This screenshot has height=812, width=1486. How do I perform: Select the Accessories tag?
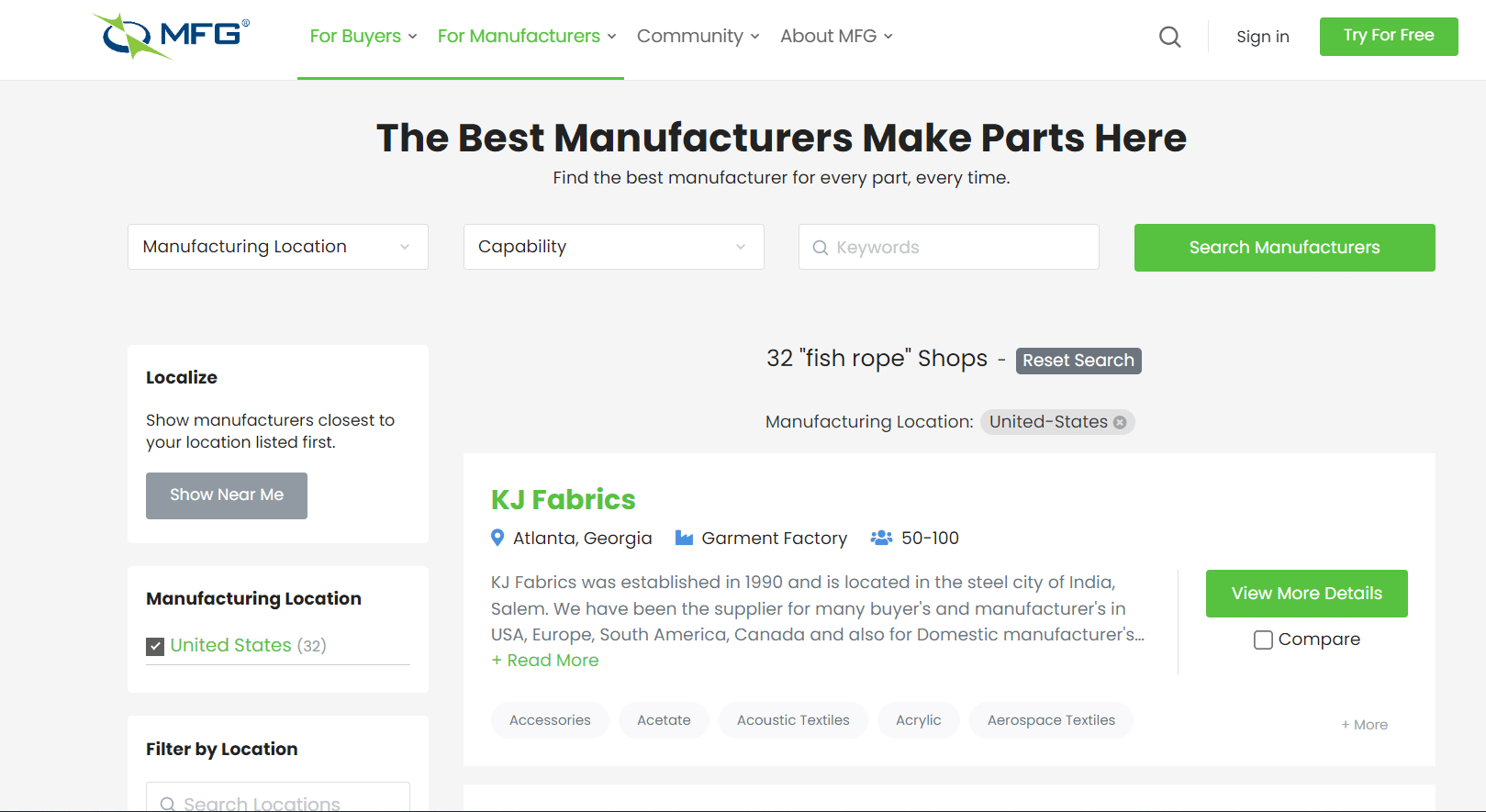[550, 720]
